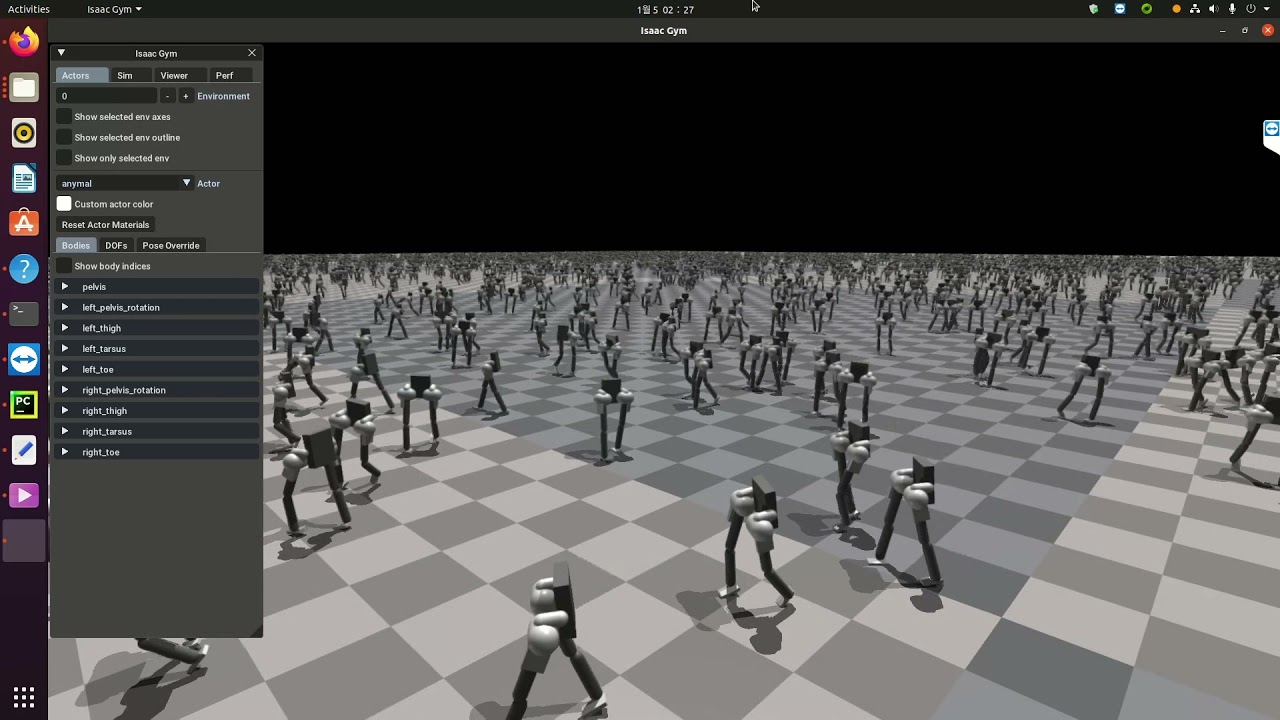Click the Environment index input field
The image size is (1280, 720).
point(107,96)
